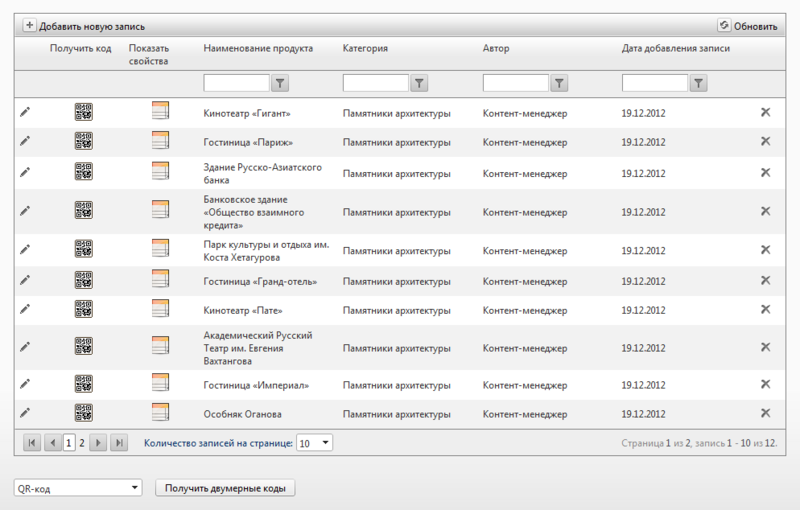Delete the Особняк Оганова row
The width and height of the screenshot is (800, 510).
tap(765, 413)
